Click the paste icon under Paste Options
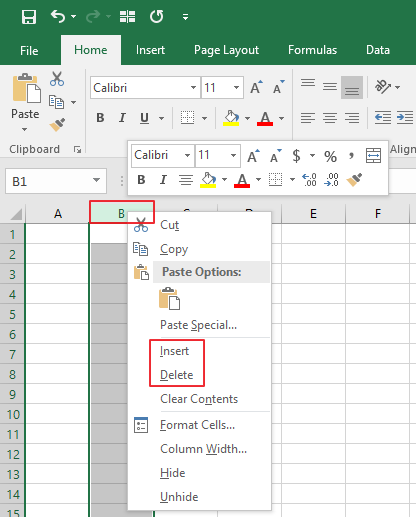The width and height of the screenshot is (416, 518). 169,298
